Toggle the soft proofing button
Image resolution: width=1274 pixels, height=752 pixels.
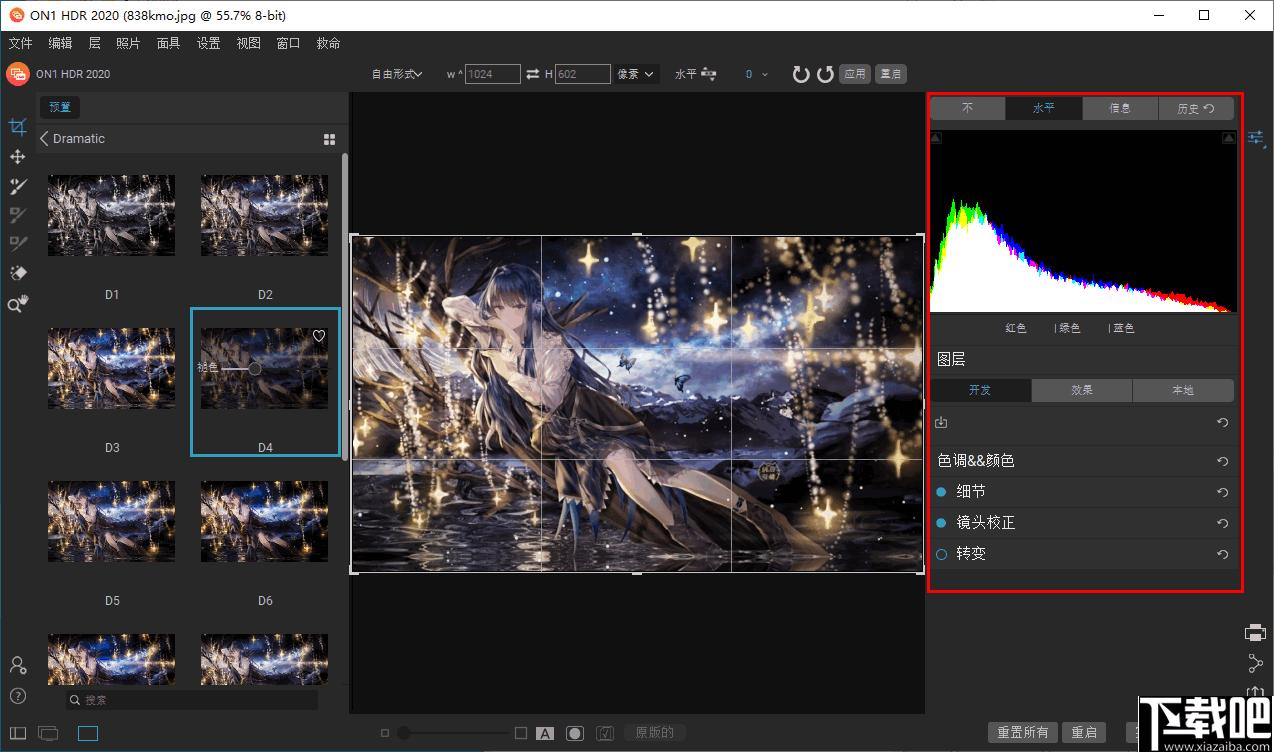(x=605, y=733)
